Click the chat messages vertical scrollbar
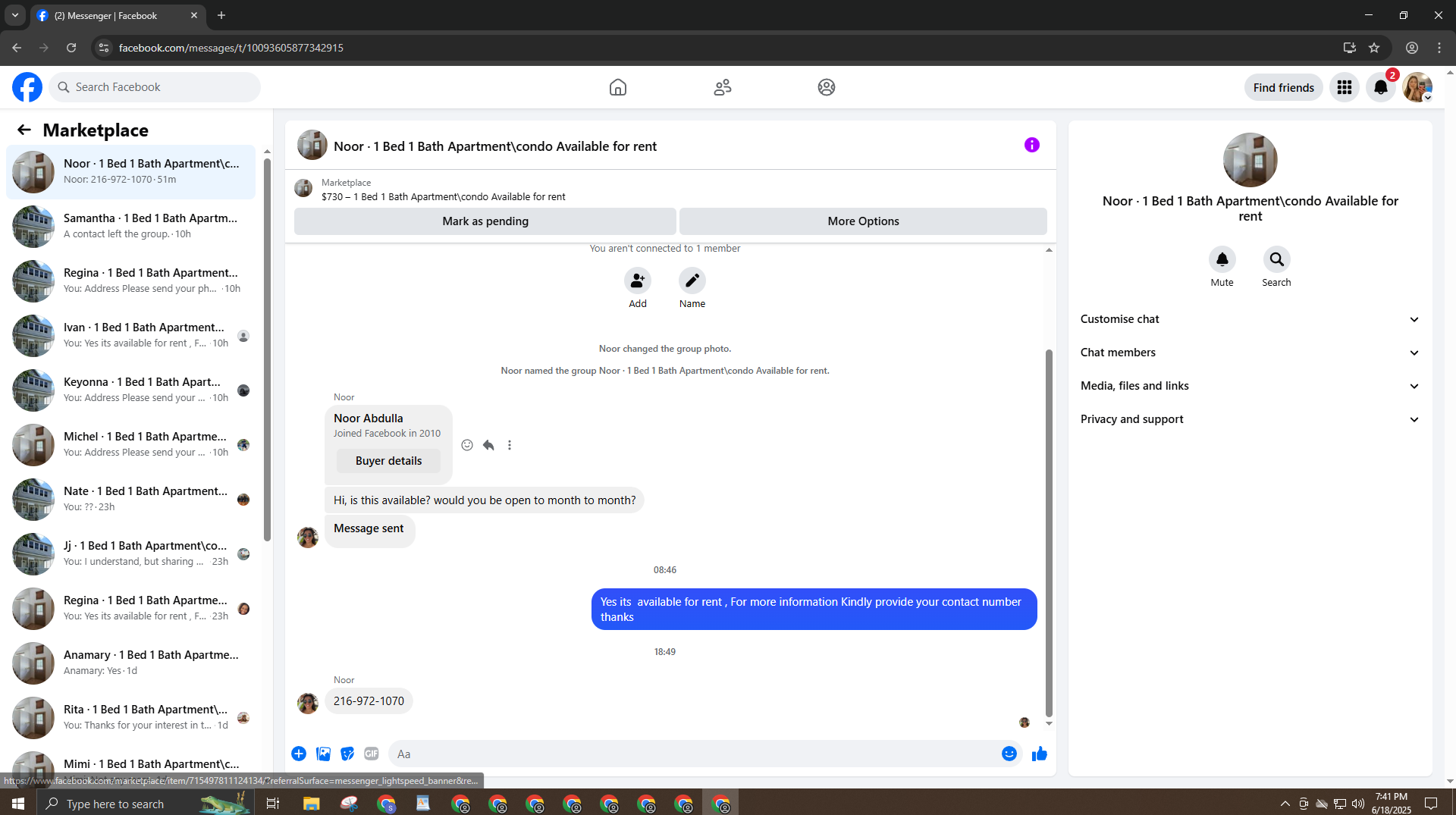 click(x=1049, y=532)
